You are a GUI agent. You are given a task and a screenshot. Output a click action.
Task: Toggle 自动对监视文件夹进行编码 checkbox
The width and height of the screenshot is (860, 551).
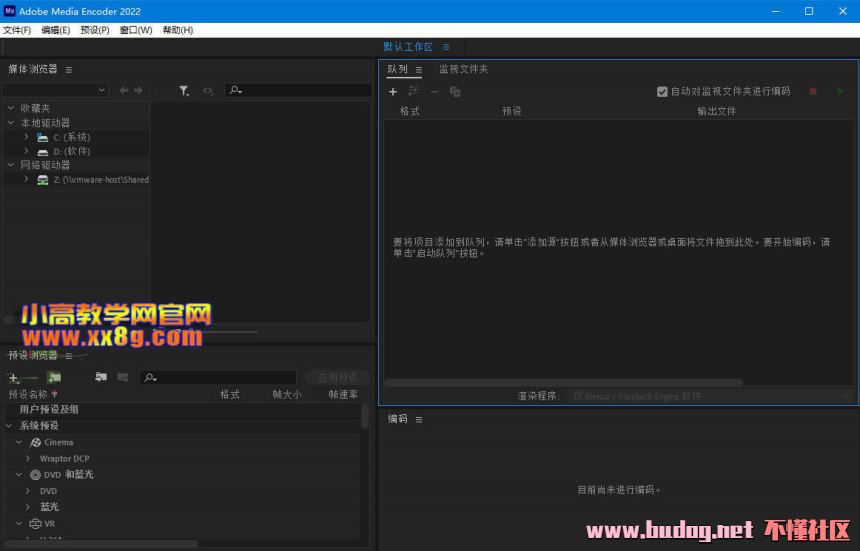pos(662,92)
